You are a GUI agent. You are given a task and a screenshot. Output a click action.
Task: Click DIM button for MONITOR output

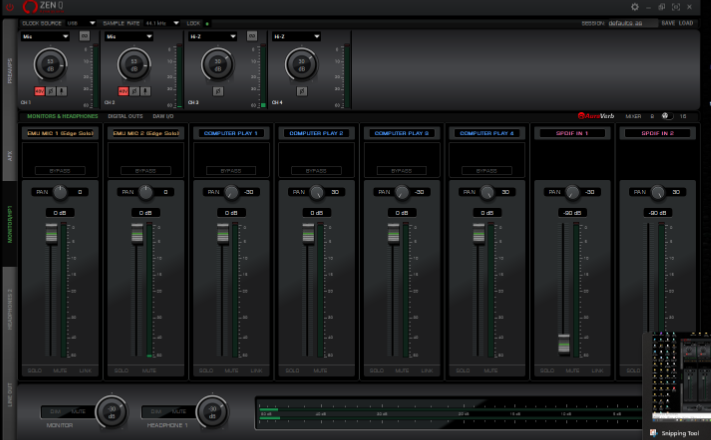click(x=55, y=411)
